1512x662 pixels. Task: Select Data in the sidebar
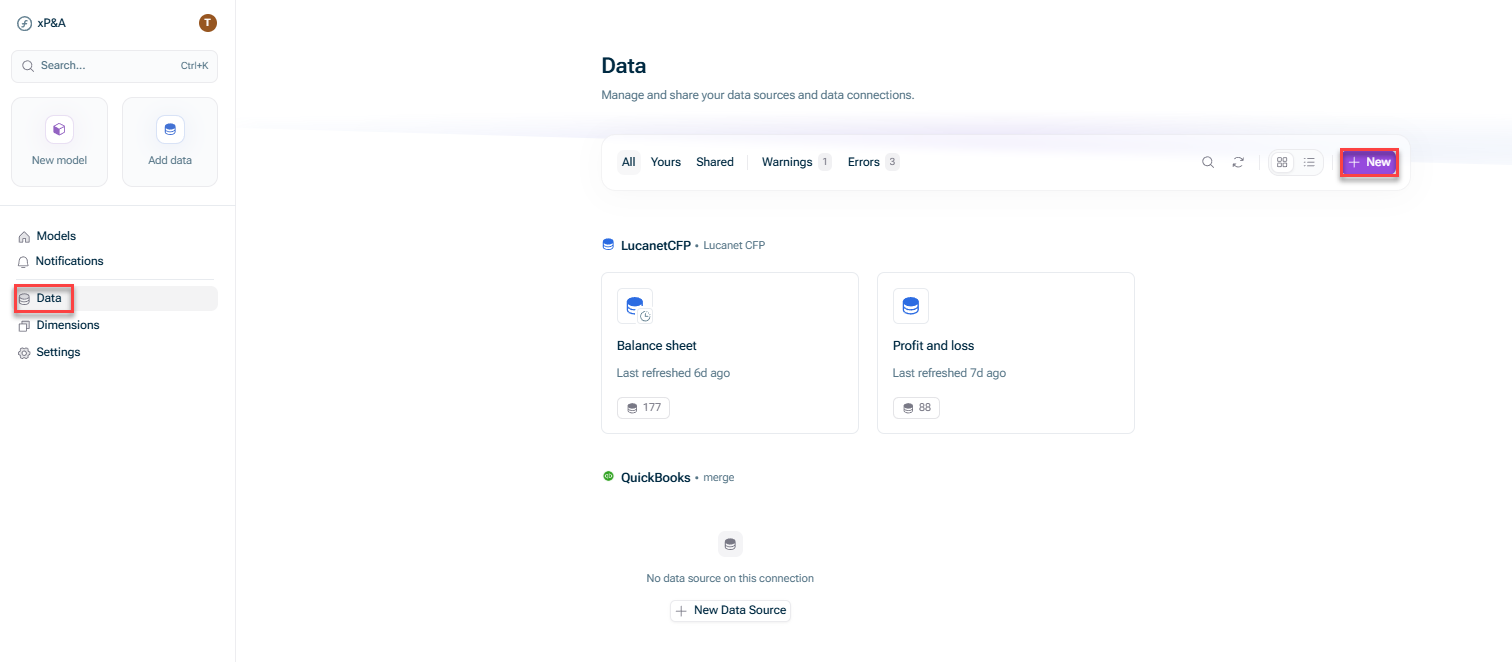(x=114, y=298)
